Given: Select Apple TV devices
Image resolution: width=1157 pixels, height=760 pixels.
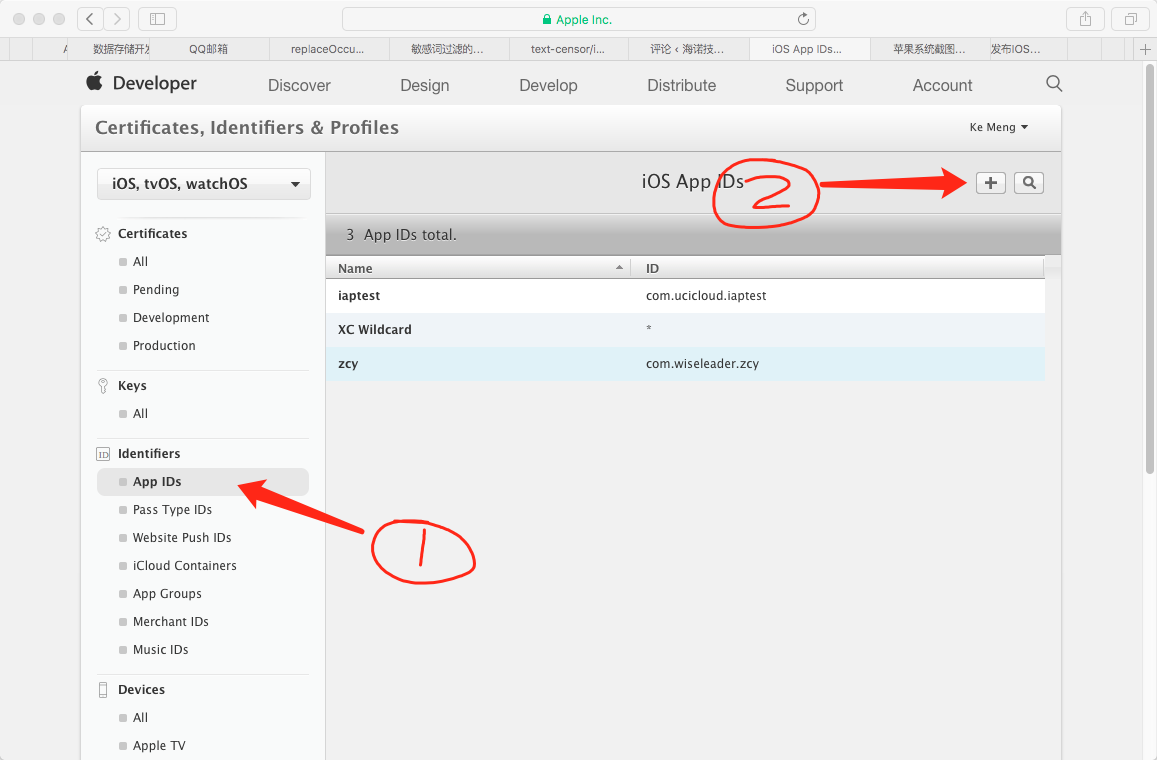Looking at the screenshot, I should tap(159, 746).
